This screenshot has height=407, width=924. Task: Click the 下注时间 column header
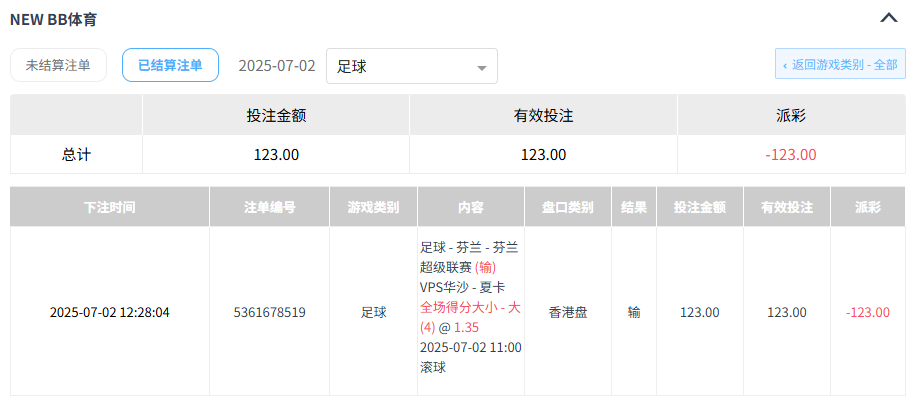tap(109, 208)
